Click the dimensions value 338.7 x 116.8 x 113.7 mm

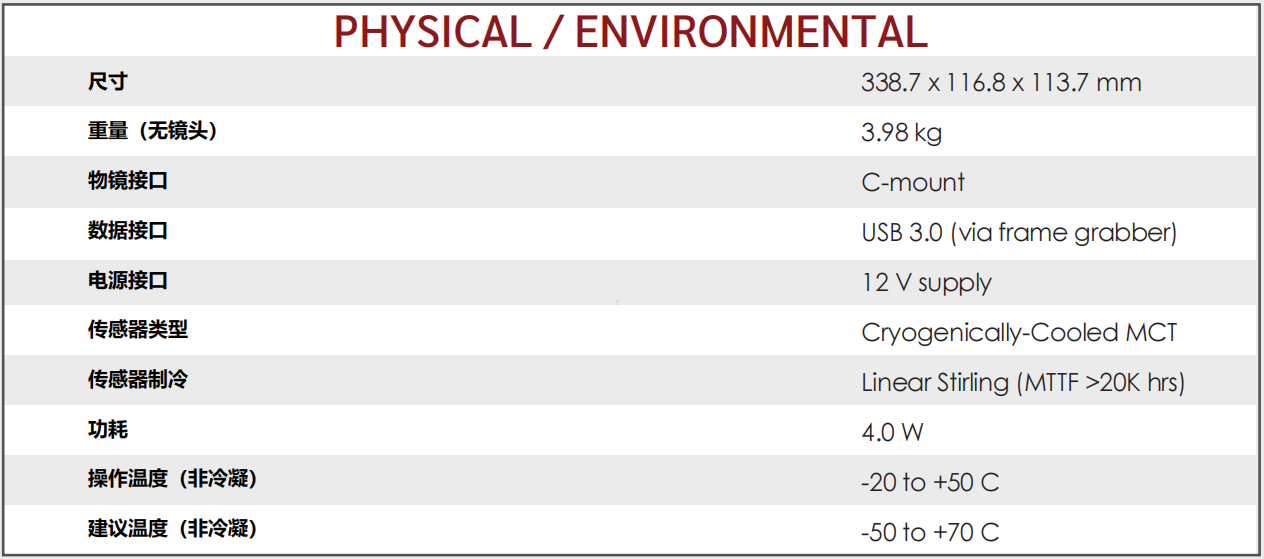pos(1001,82)
